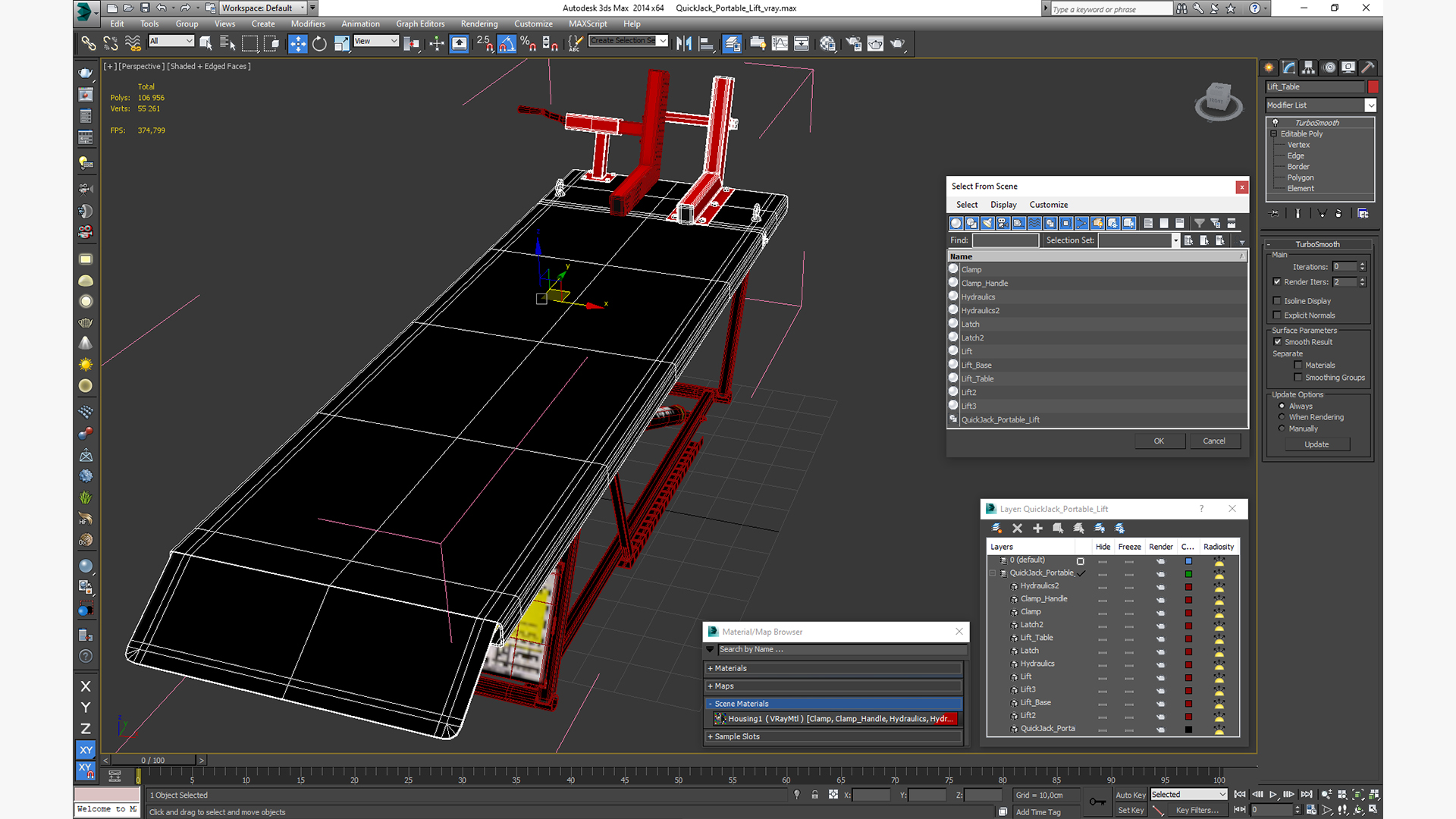Click the Mirror tool icon
1456x819 pixels.
pyautogui.click(x=684, y=44)
